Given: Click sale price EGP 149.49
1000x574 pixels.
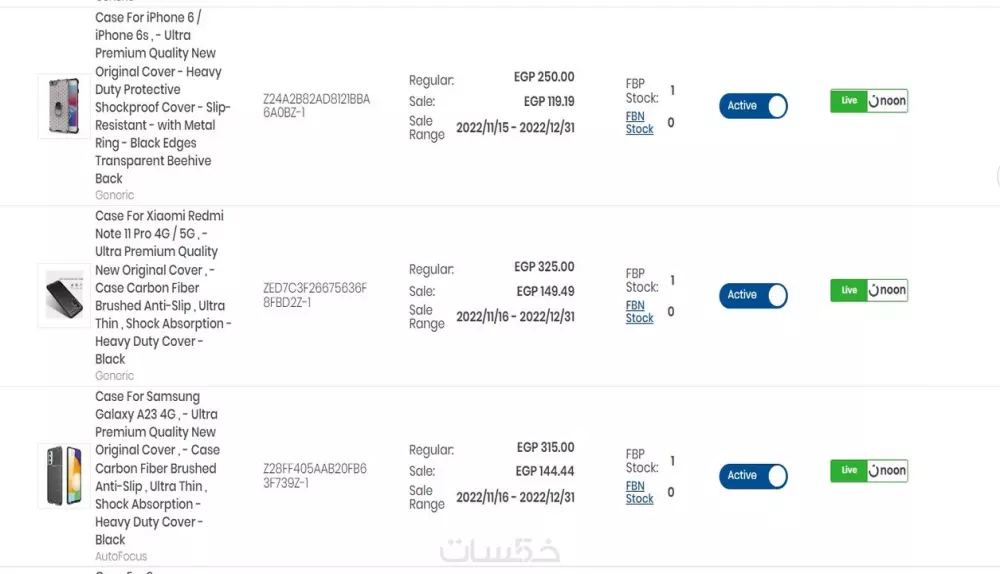Looking at the screenshot, I should click(x=545, y=291).
